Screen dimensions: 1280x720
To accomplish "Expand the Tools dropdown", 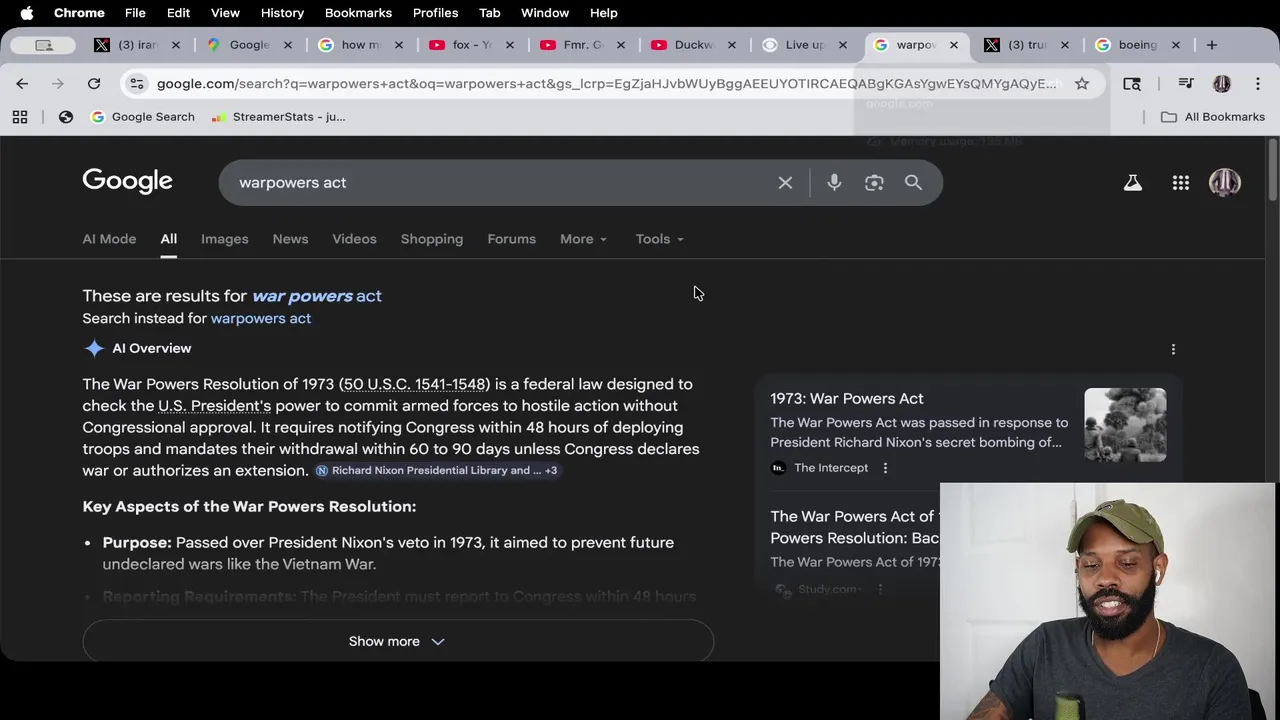I will pos(659,239).
